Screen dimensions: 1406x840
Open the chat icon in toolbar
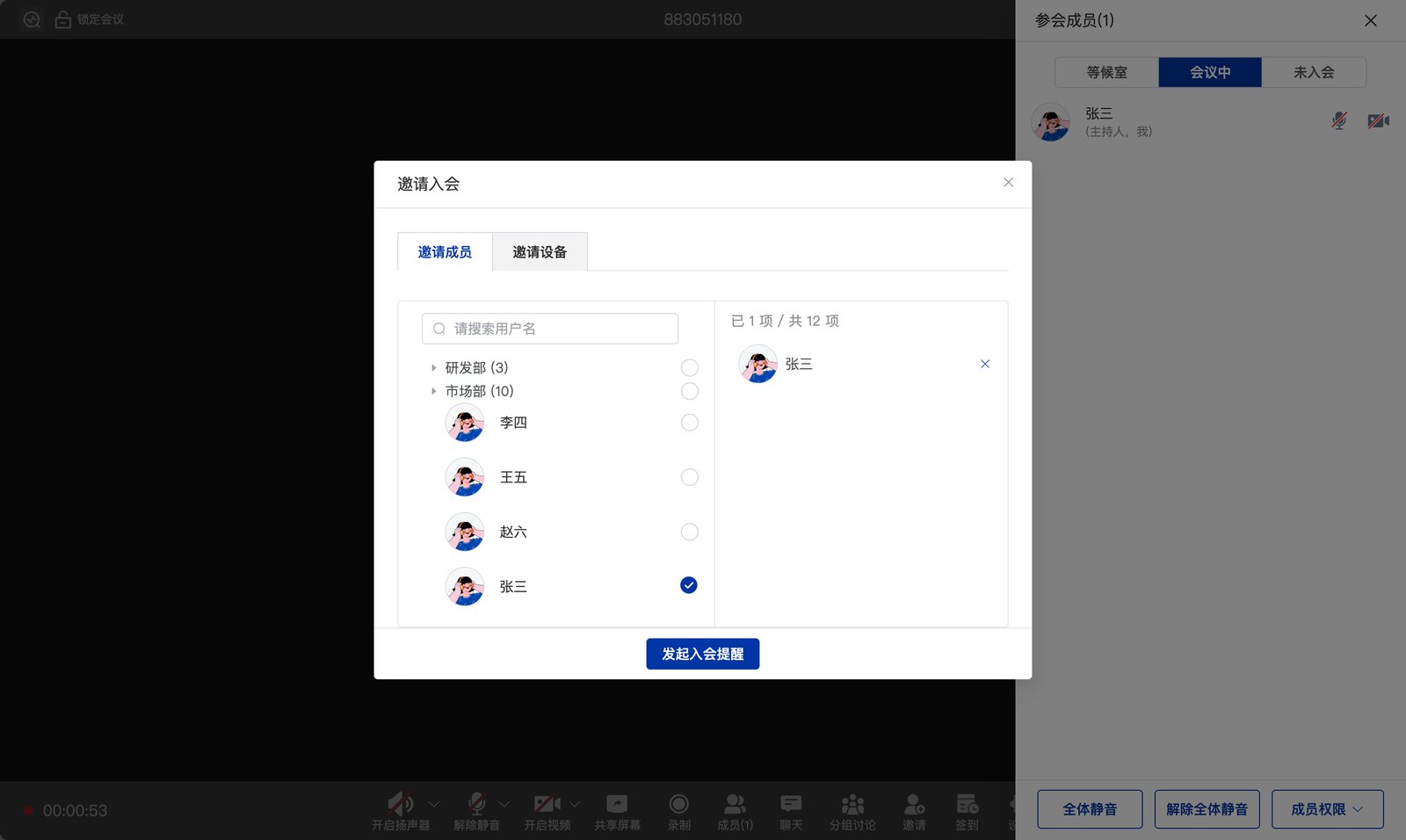coord(791,803)
